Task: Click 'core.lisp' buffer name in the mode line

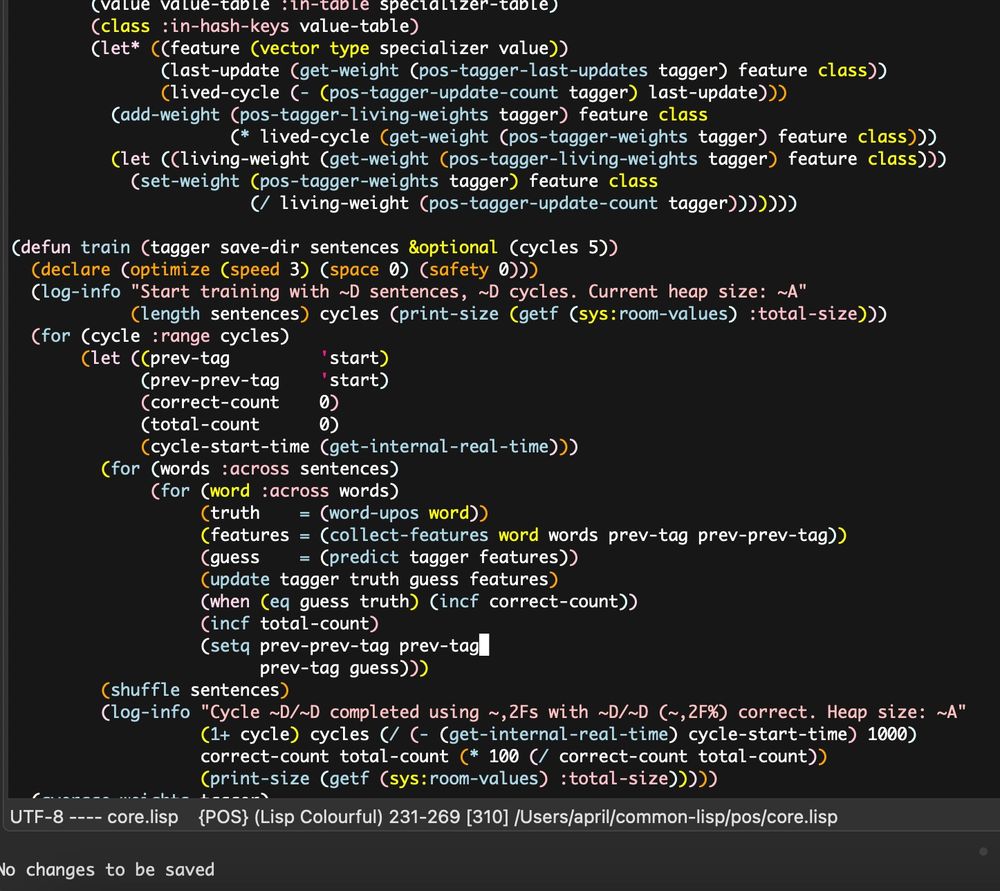Action: (143, 817)
